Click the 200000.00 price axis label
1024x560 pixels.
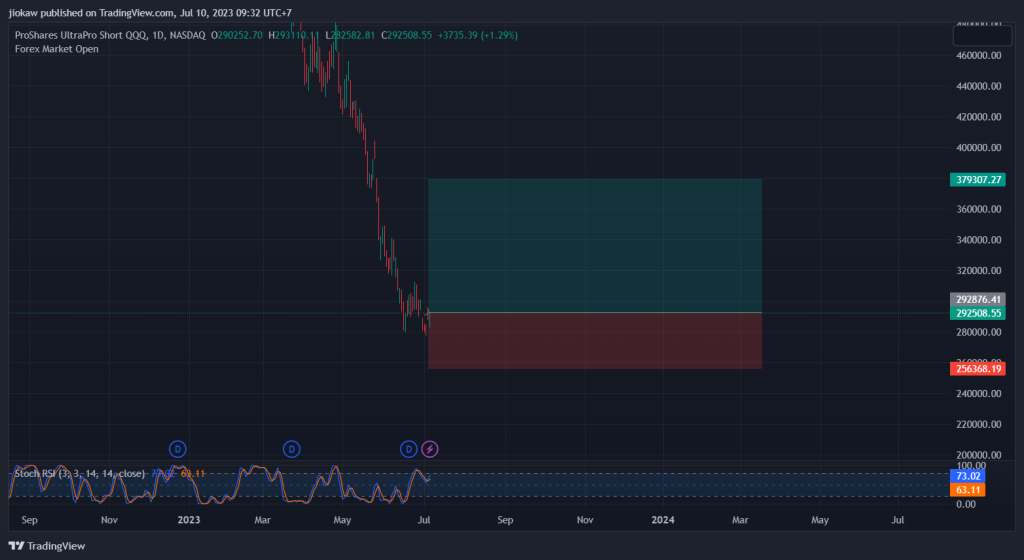tap(979, 455)
